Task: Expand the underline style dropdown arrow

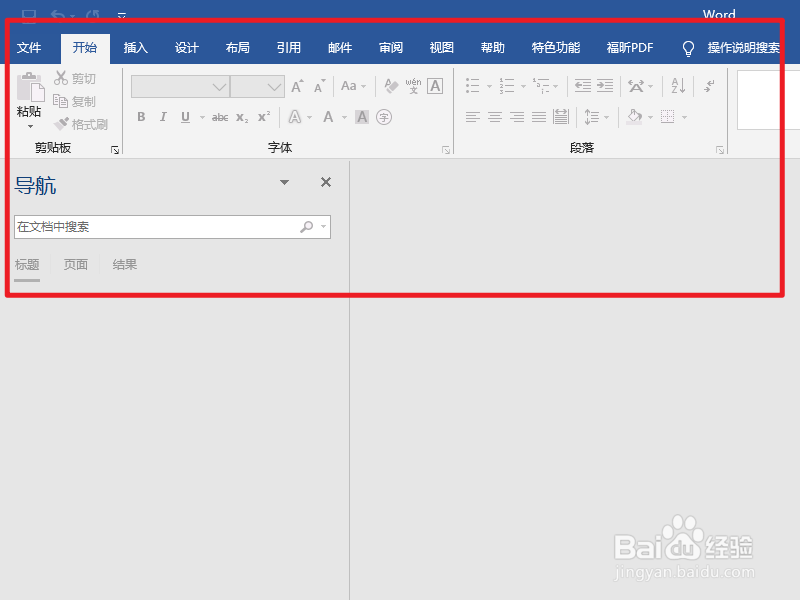Action: pyautogui.click(x=202, y=118)
